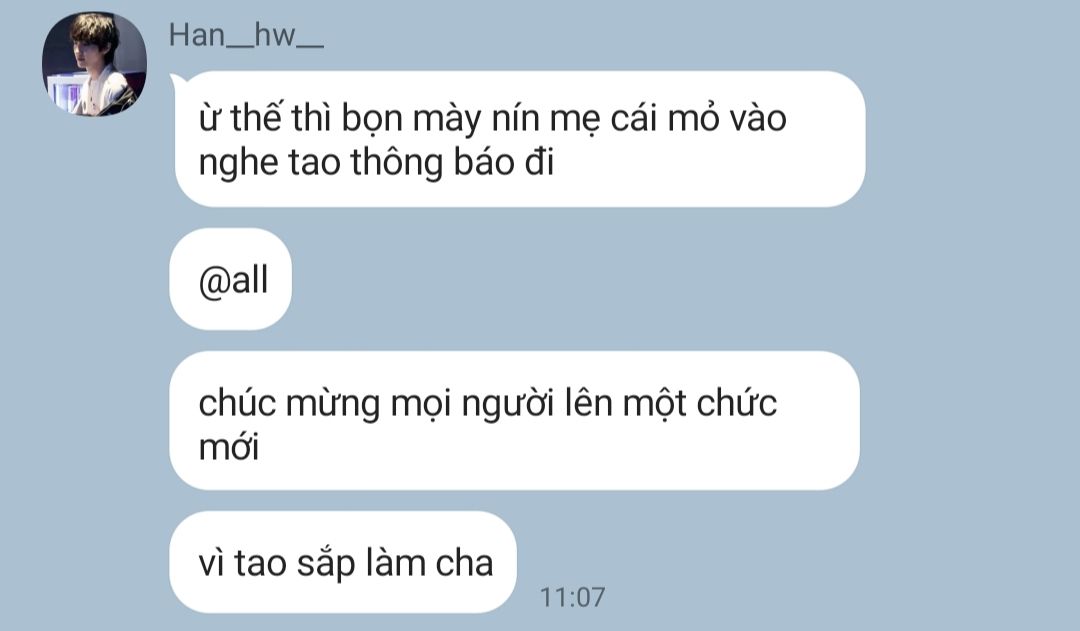Select the message starting "ừ thế thì bọn mày"

click(520, 139)
